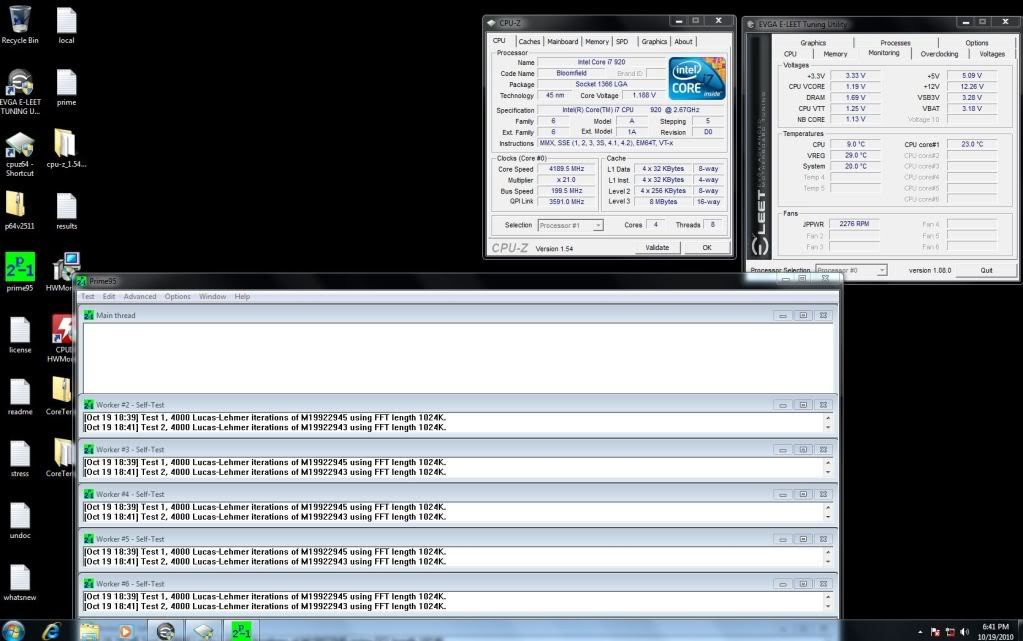1023x641 pixels.
Task: Click the JPPWR fan 2276 RPM field
Action: click(854, 224)
